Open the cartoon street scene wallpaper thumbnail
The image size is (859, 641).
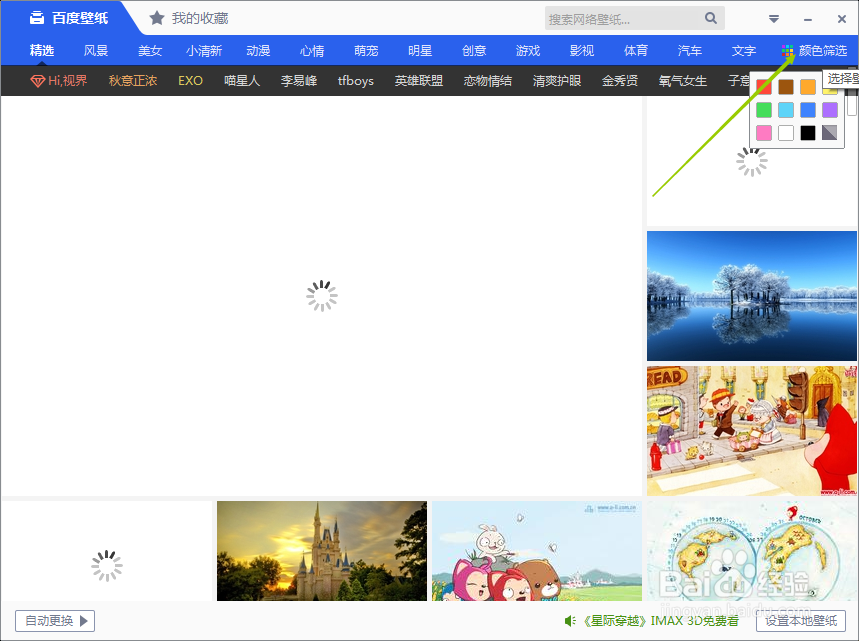752,431
